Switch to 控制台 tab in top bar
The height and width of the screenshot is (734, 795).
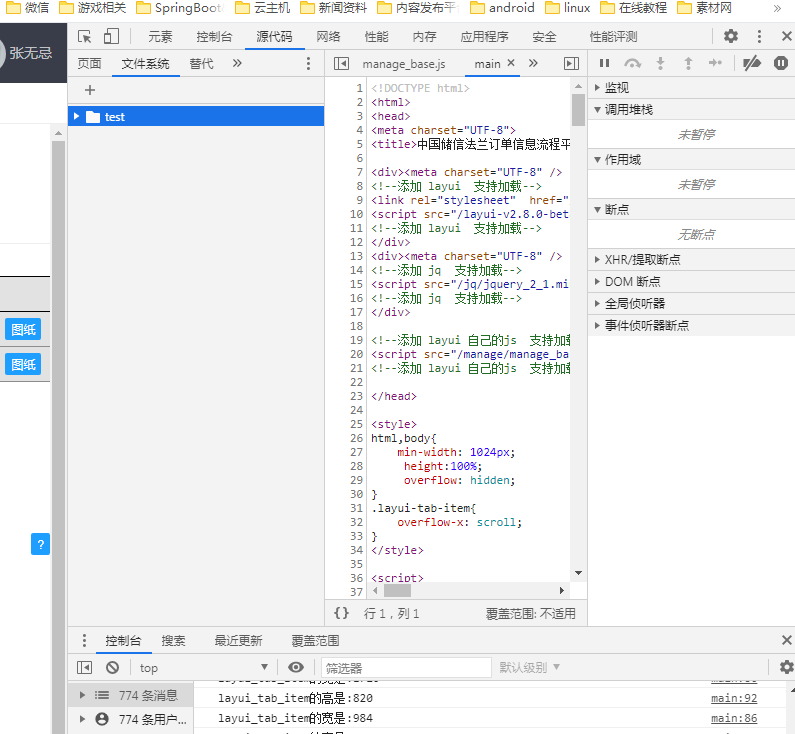pyautogui.click(x=214, y=36)
